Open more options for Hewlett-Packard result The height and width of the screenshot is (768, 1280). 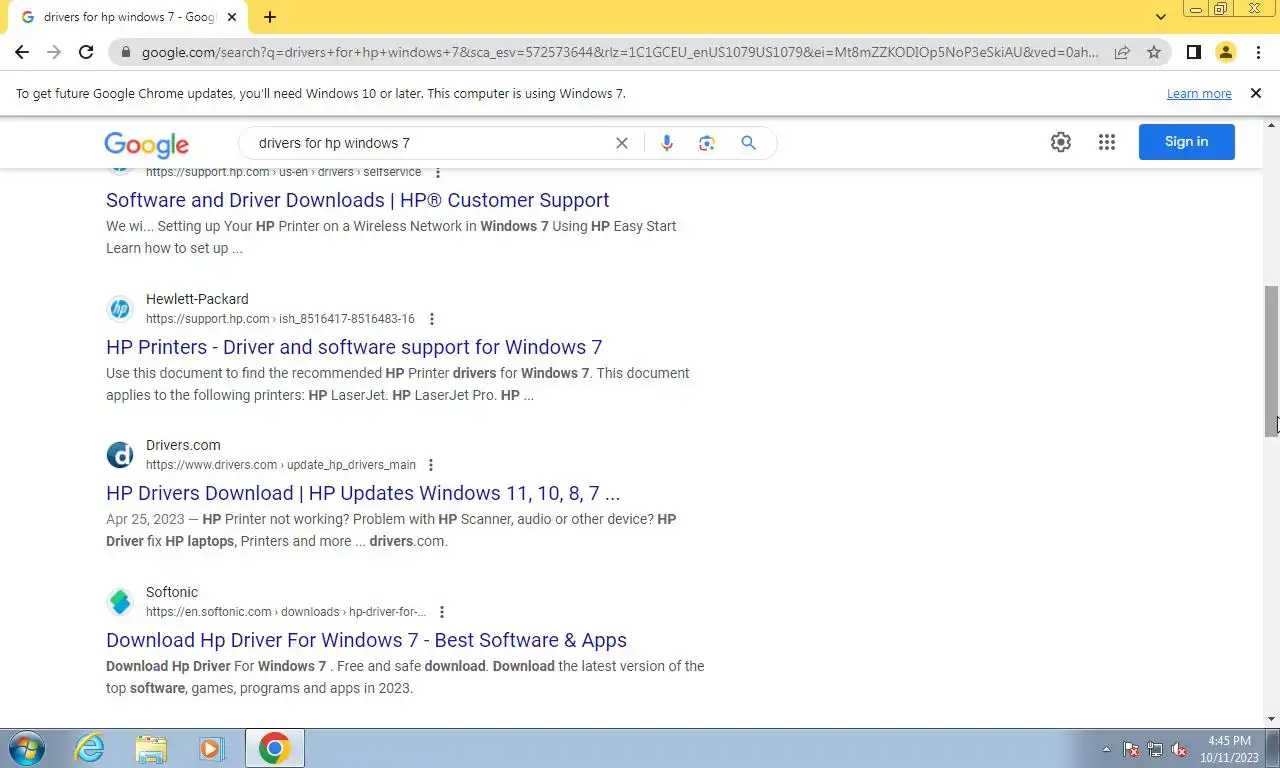pos(432,319)
